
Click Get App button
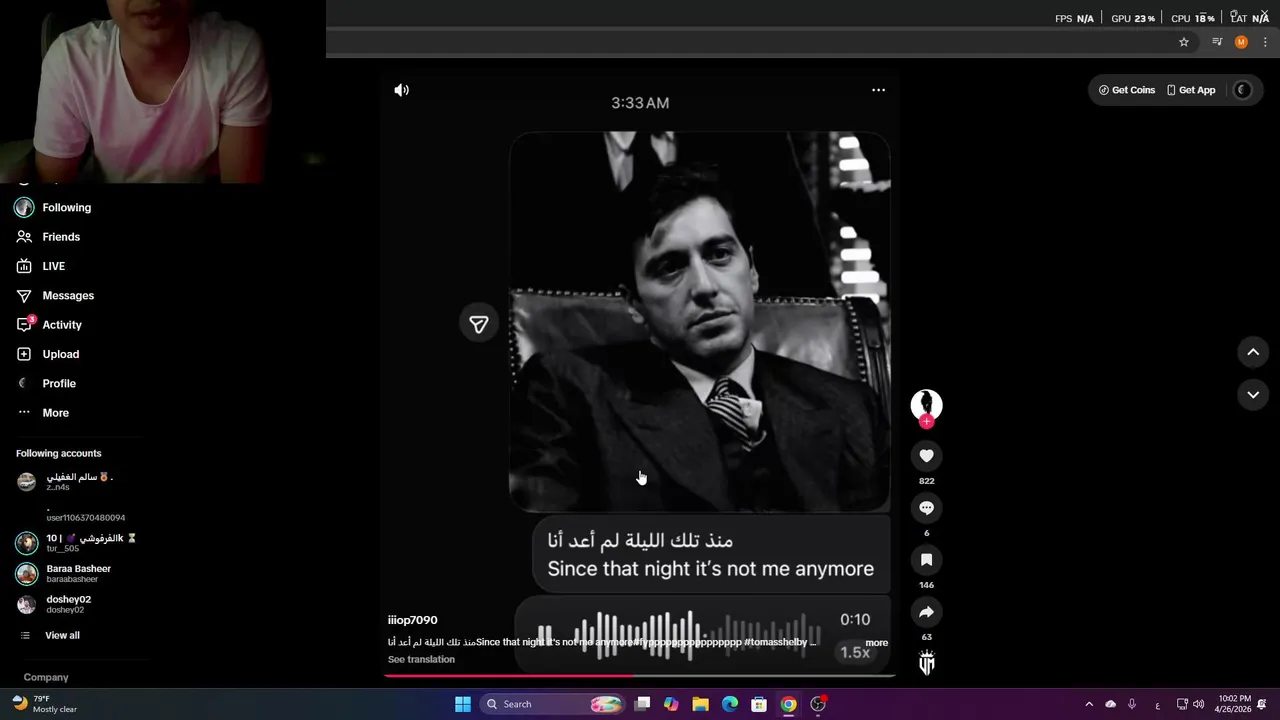(1191, 90)
